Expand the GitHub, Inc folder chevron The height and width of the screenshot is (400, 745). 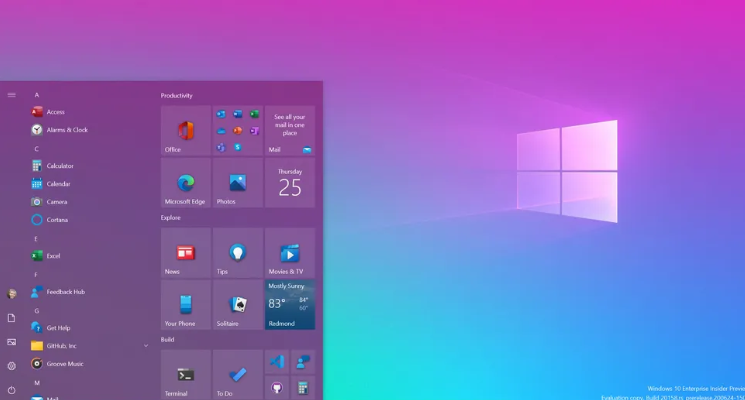pyautogui.click(x=146, y=346)
